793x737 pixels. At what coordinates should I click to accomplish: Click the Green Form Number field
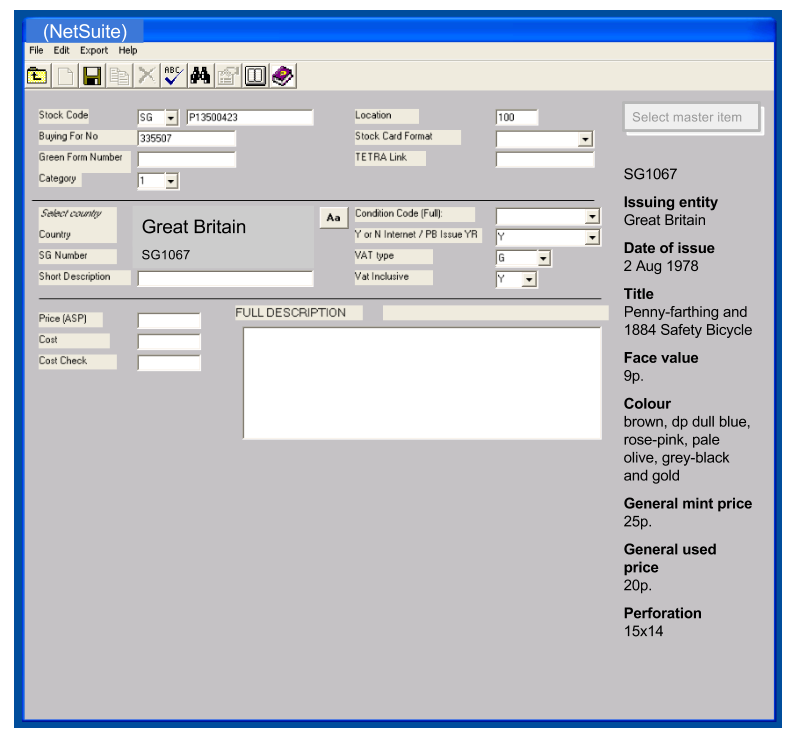pyautogui.click(x=187, y=160)
